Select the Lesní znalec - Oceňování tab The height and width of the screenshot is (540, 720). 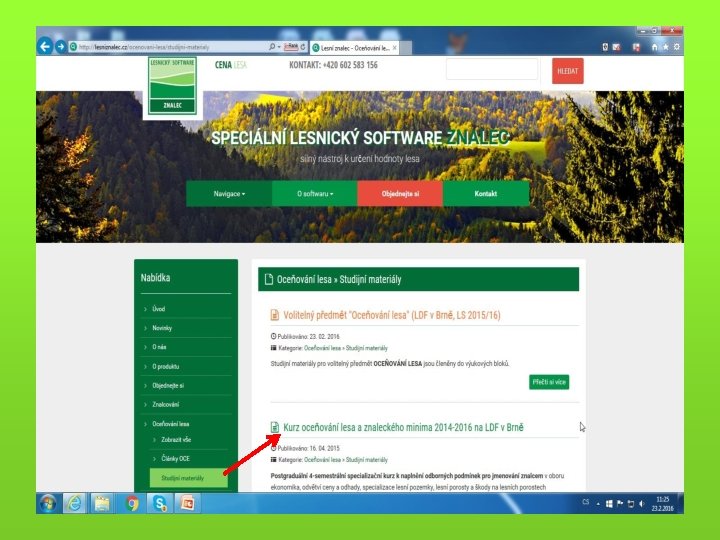pyautogui.click(x=354, y=47)
